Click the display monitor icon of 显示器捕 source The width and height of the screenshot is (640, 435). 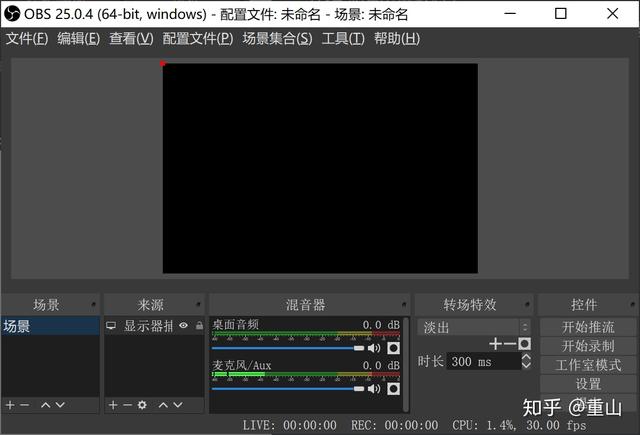[111, 326]
